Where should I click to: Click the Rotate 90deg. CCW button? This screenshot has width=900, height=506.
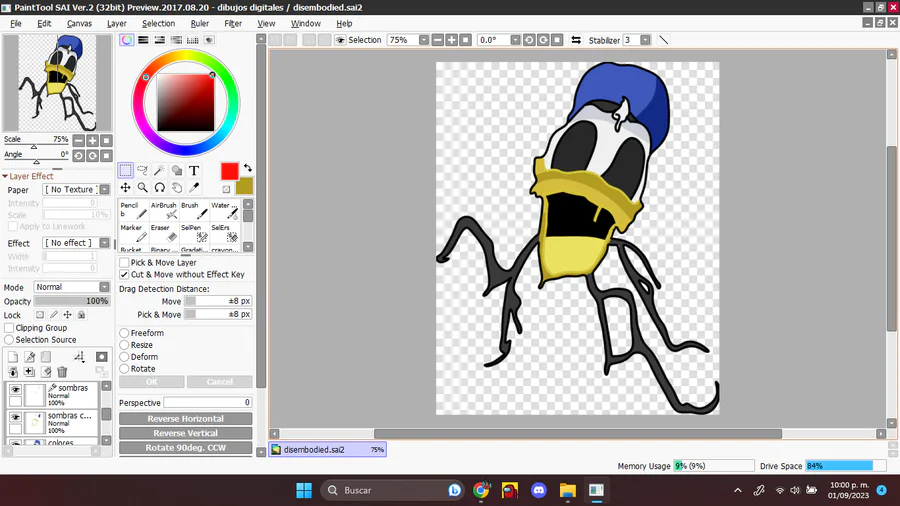(185, 447)
